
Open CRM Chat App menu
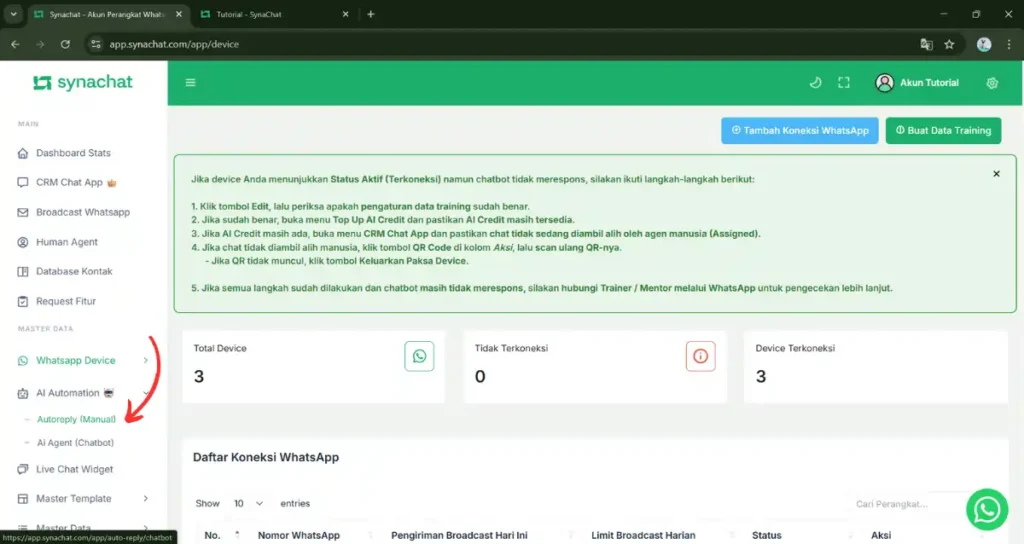pos(75,182)
